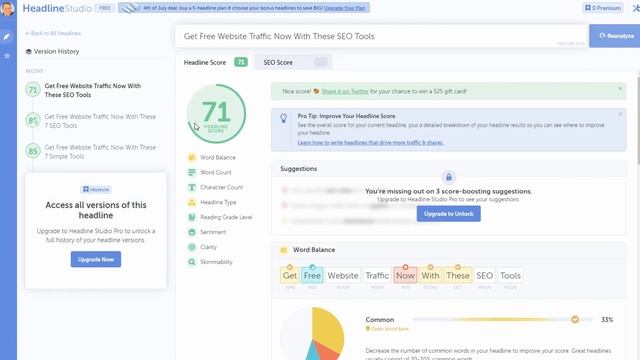Select the word 'Get' in Word Balance
Screen dimensions: 640x360
290,276
